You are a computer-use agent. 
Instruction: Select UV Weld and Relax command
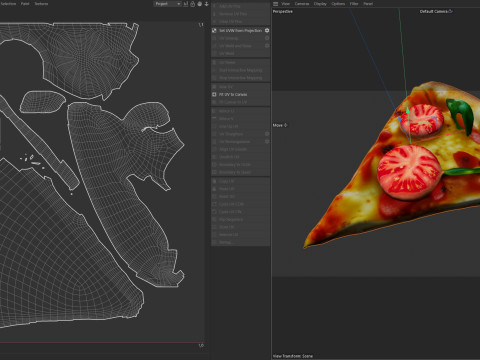pos(240,46)
